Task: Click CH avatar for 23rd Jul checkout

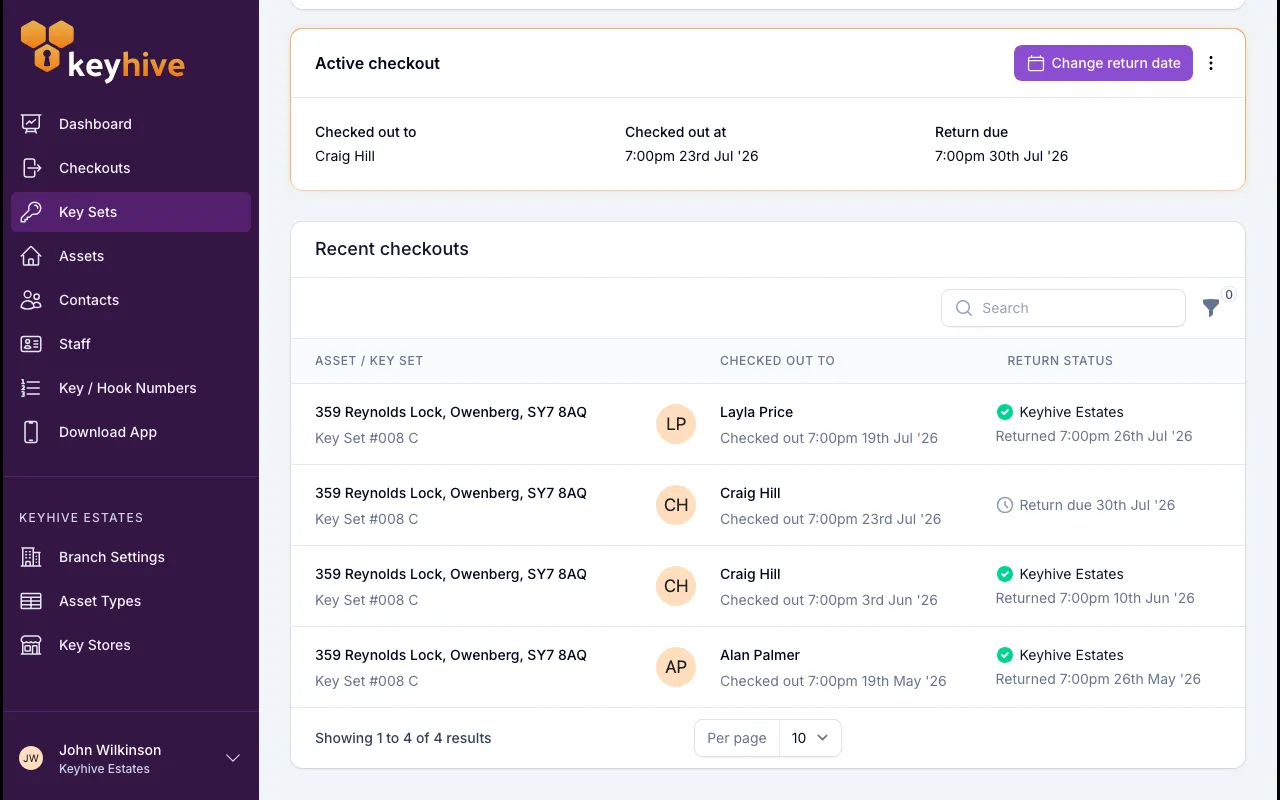Action: click(x=676, y=505)
